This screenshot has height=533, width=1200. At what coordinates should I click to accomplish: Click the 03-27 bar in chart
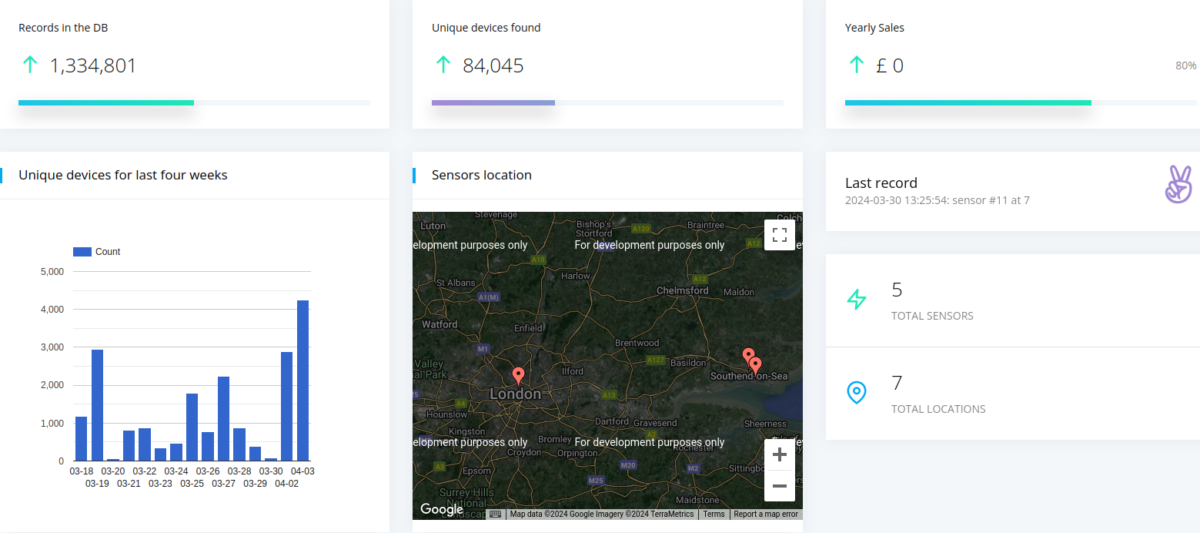tap(224, 419)
